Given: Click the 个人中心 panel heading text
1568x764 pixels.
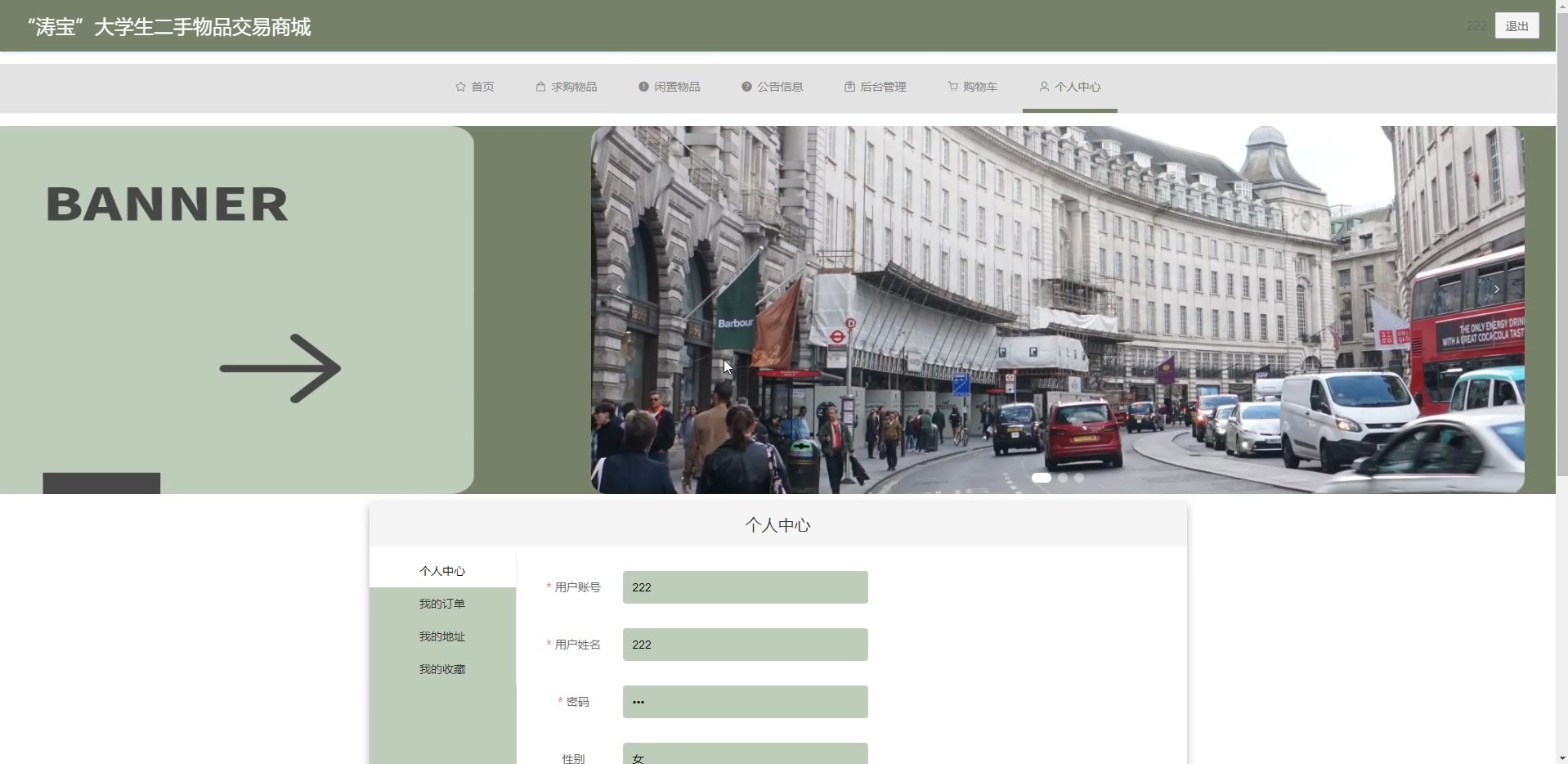Looking at the screenshot, I should click(777, 525).
